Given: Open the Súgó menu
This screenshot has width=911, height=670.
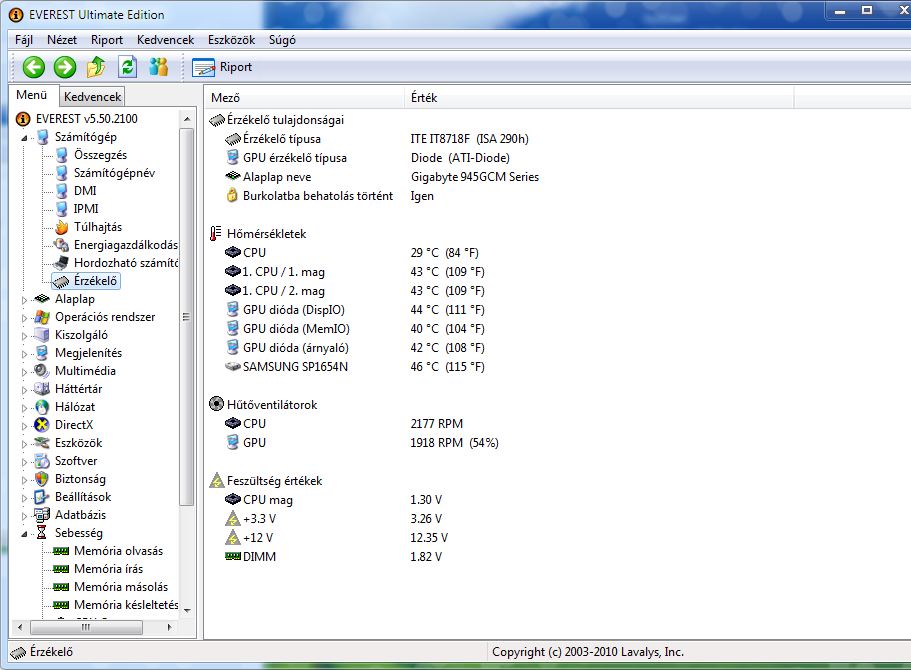Looking at the screenshot, I should [x=282, y=40].
